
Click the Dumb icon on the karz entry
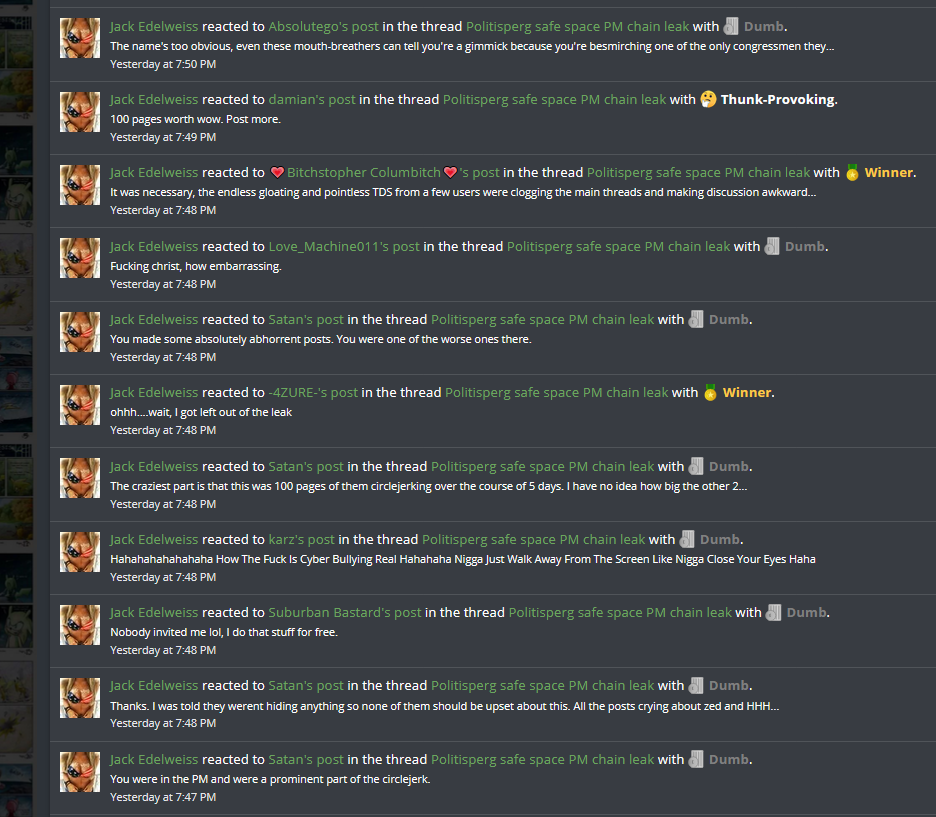tap(687, 539)
